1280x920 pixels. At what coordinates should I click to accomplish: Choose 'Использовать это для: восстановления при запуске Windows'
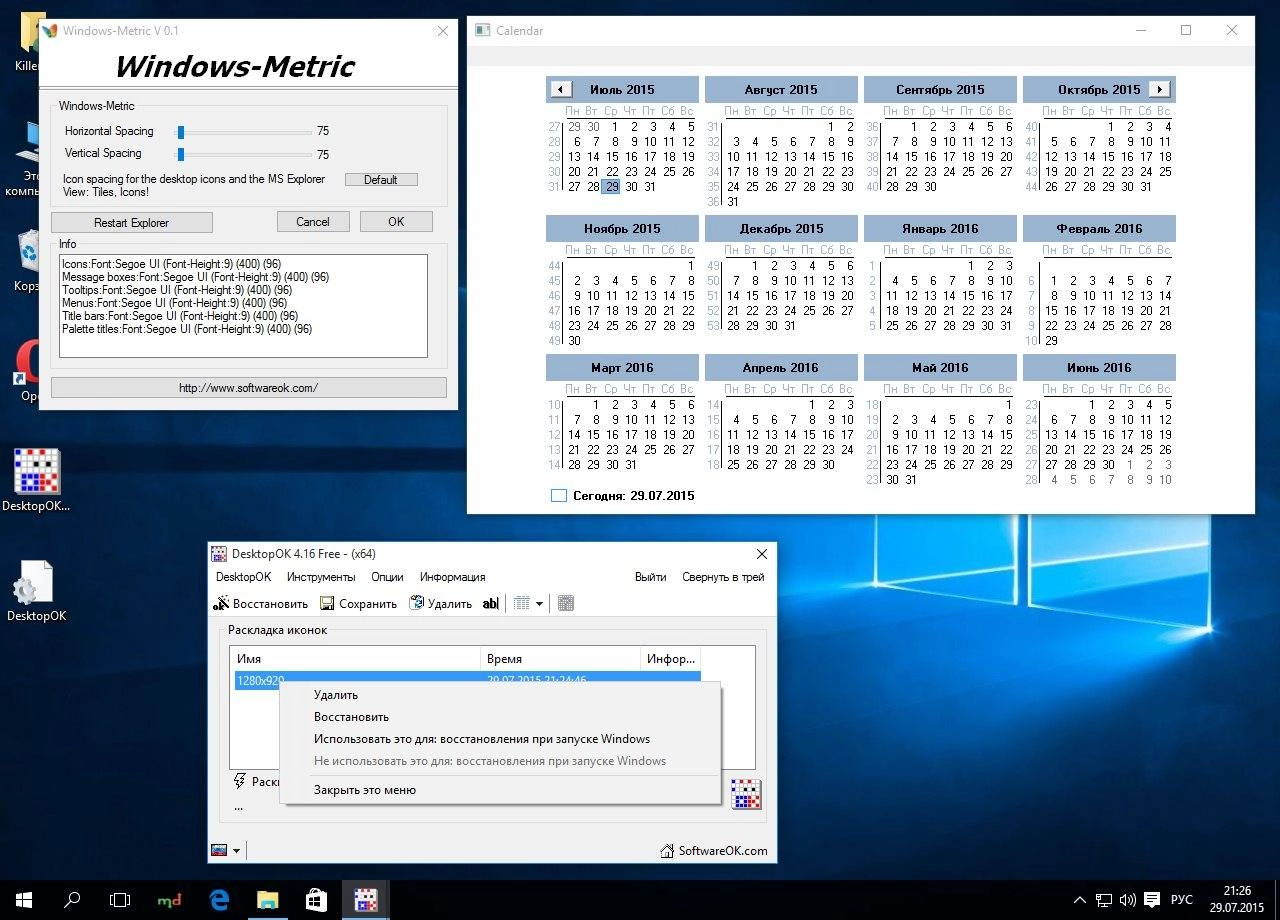pos(500,739)
